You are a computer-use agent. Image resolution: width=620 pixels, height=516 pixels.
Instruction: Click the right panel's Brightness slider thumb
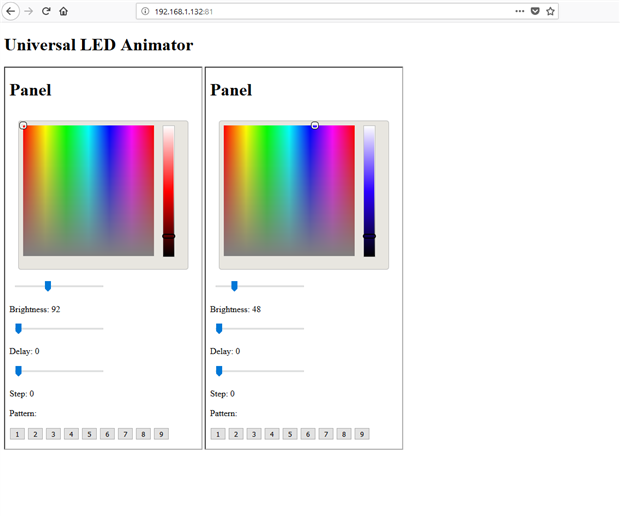[x=234, y=286]
